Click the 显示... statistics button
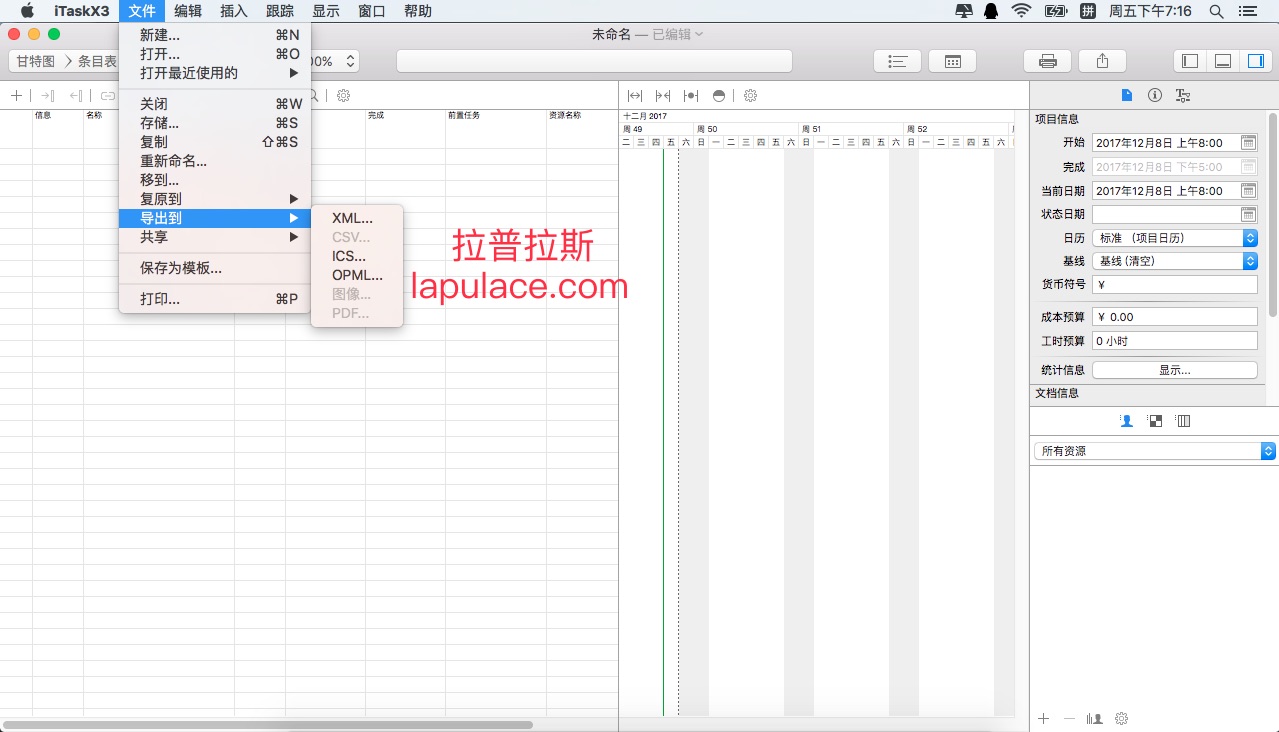The image size is (1279, 732). (1174, 370)
